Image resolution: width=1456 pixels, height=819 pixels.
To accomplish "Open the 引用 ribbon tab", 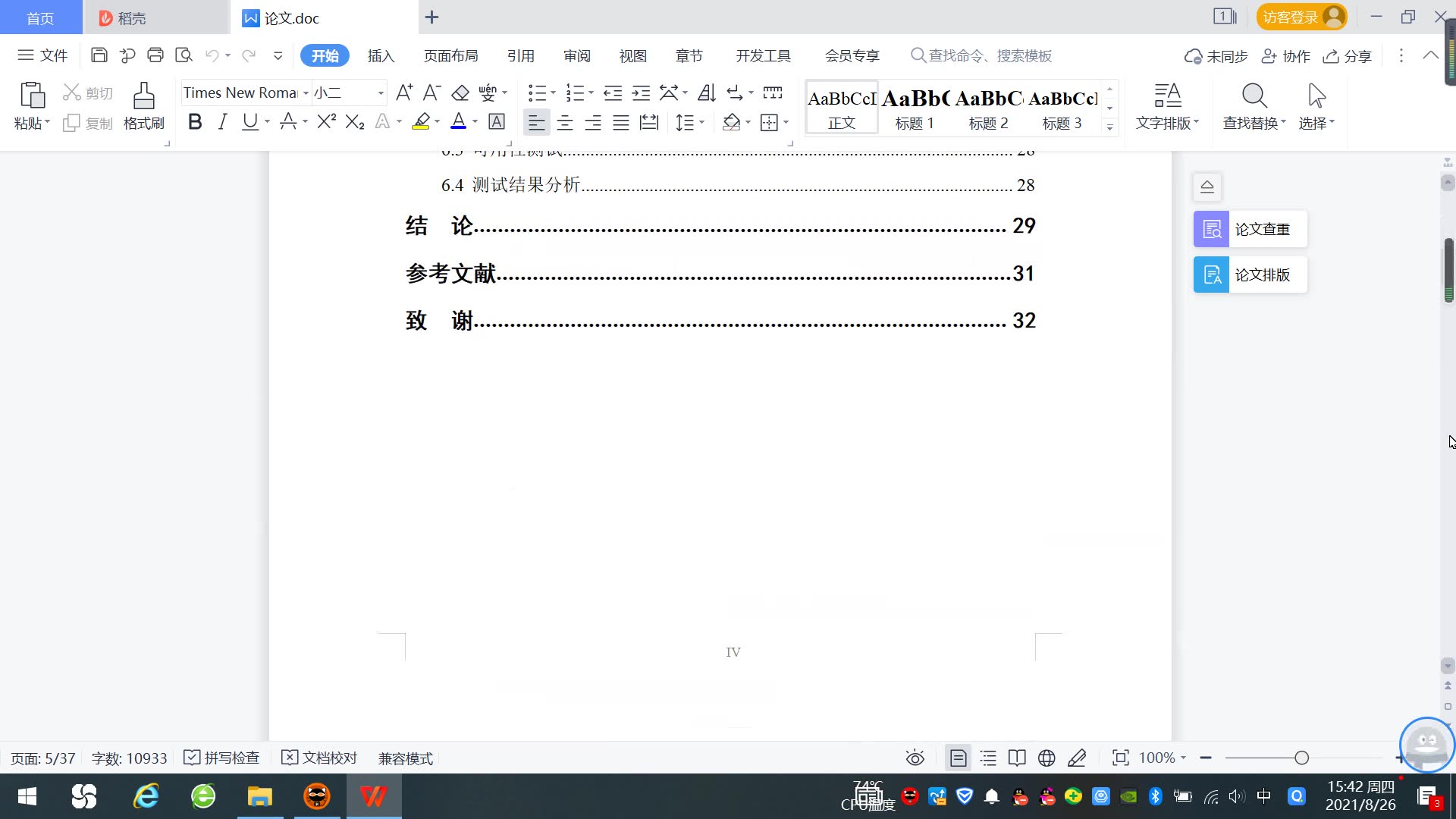I will [x=521, y=55].
